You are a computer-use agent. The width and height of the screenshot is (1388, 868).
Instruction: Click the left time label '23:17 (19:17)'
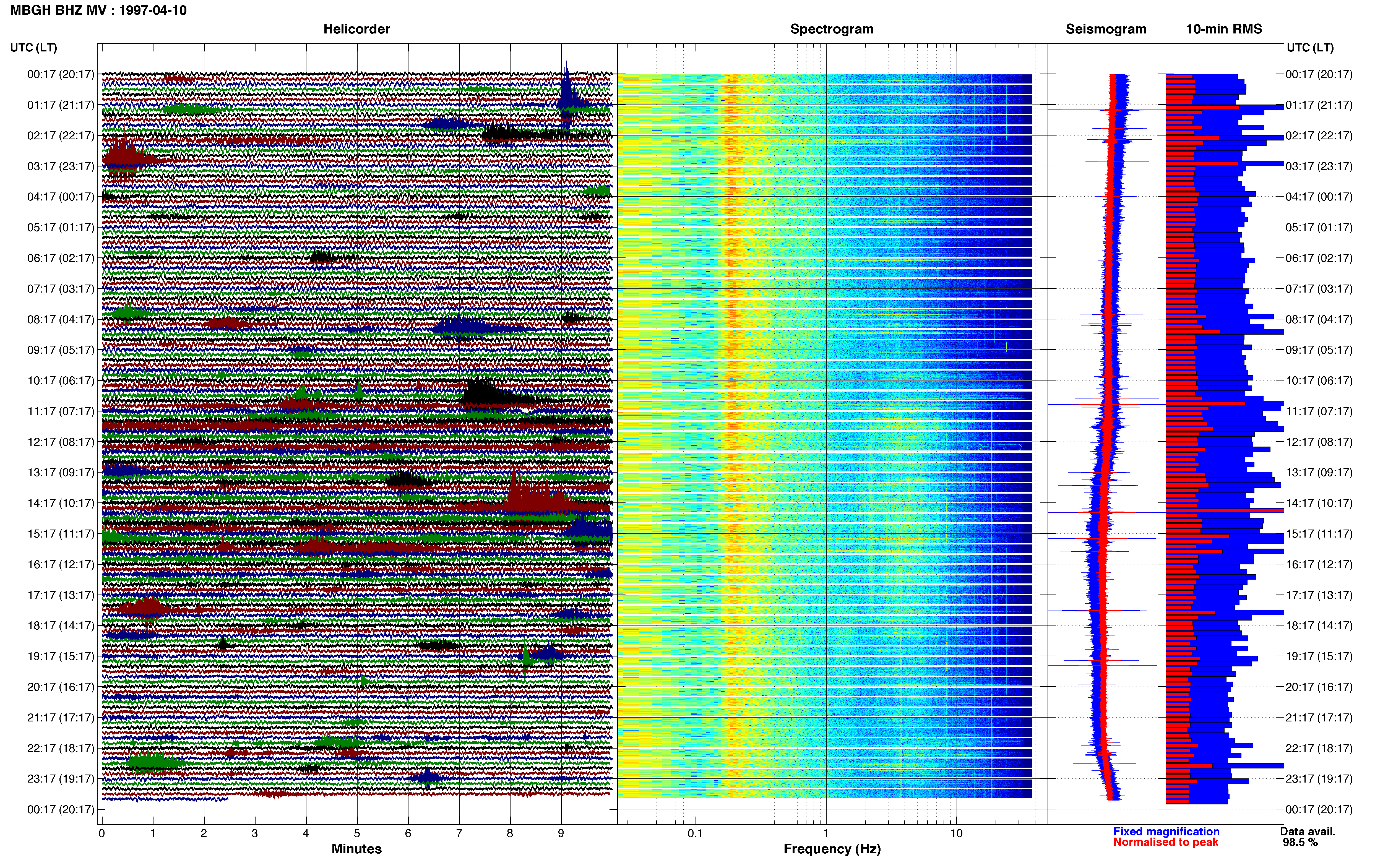coord(61,779)
